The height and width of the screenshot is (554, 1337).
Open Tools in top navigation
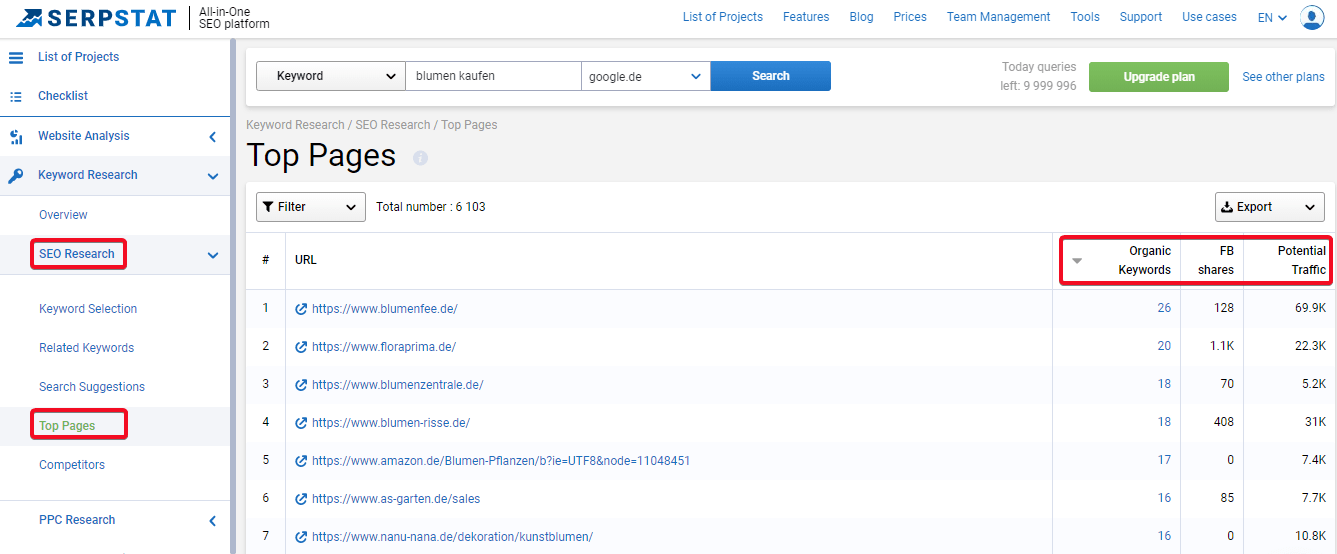click(x=1085, y=17)
